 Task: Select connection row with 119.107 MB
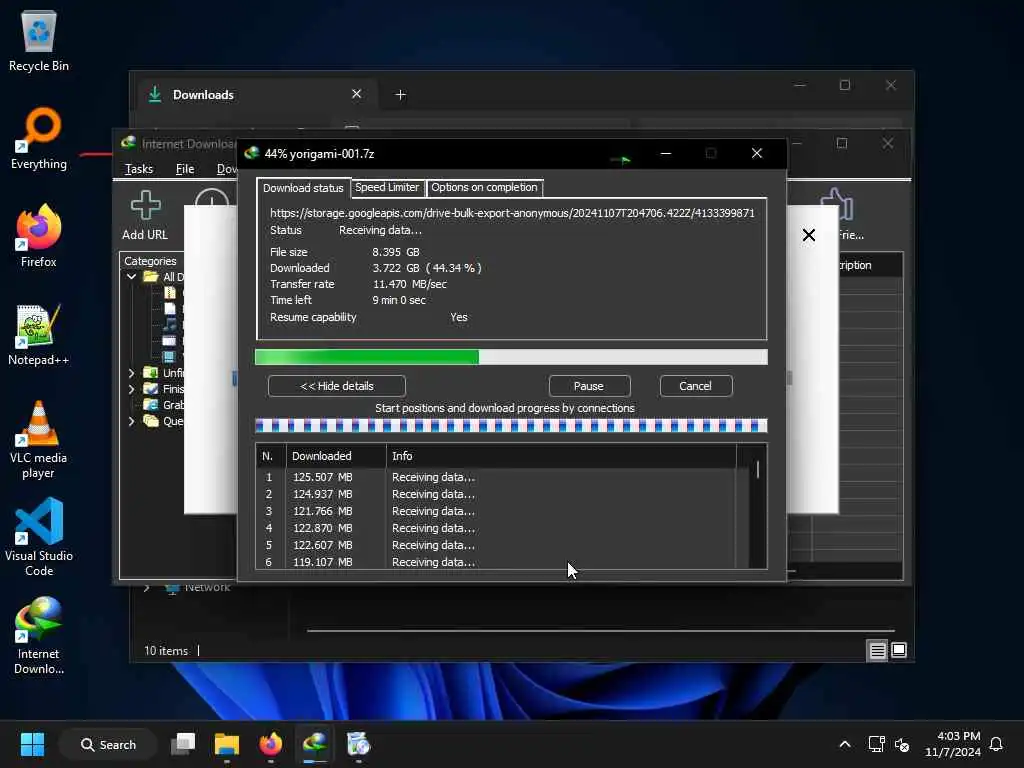(496, 562)
